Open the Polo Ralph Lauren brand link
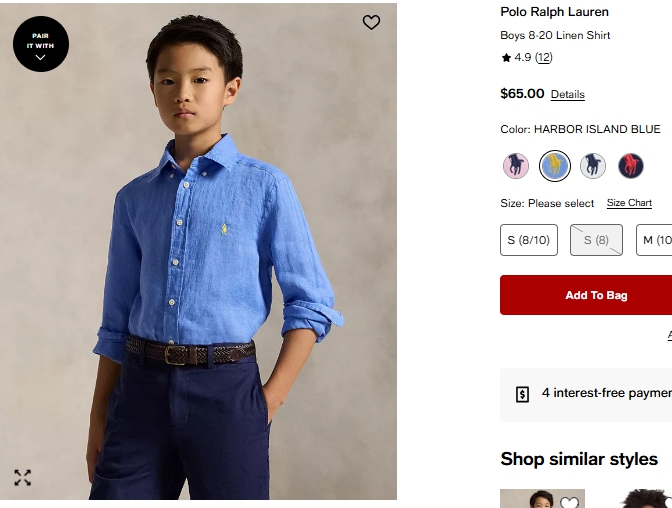This screenshot has height=508, width=672. click(554, 12)
